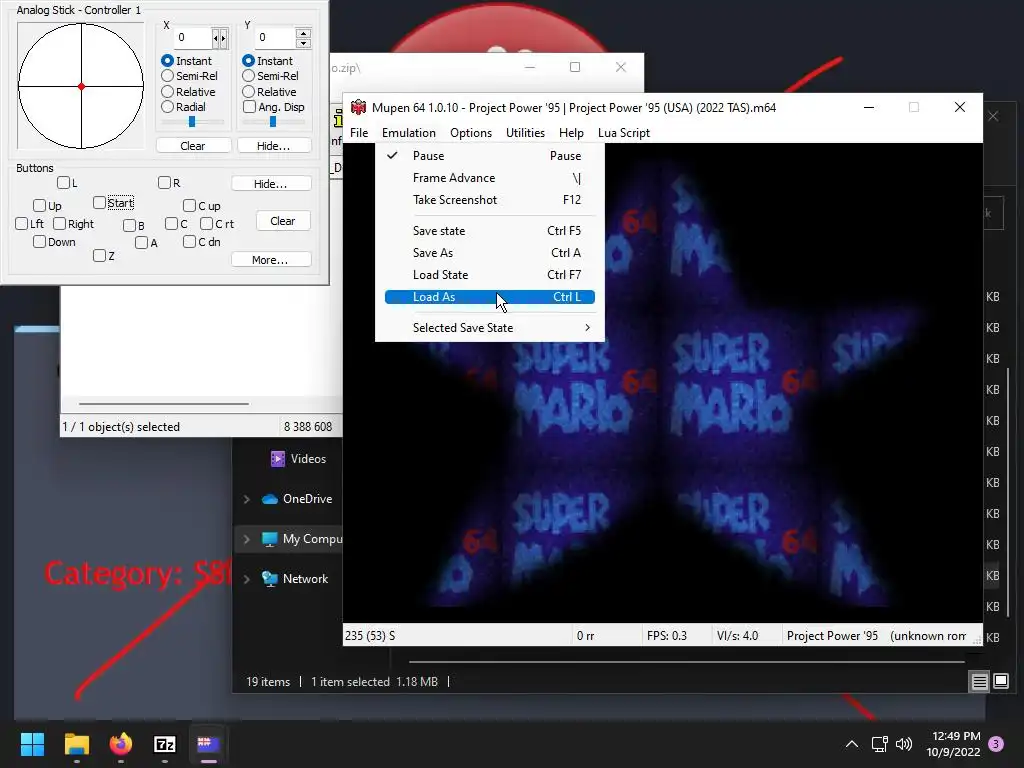
Task: Expand Network tree node
Action: click(x=247, y=579)
